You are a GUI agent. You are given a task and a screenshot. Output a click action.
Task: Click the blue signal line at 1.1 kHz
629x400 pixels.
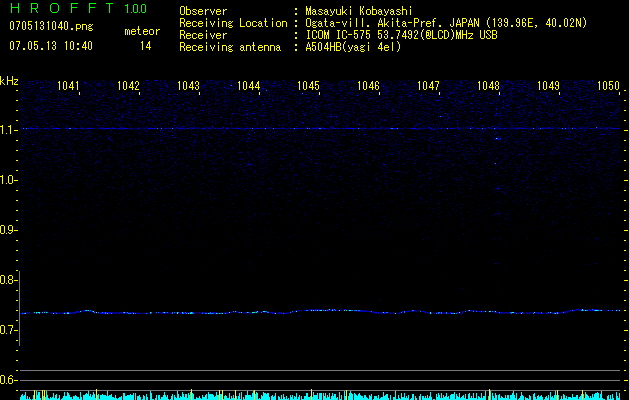(320, 129)
